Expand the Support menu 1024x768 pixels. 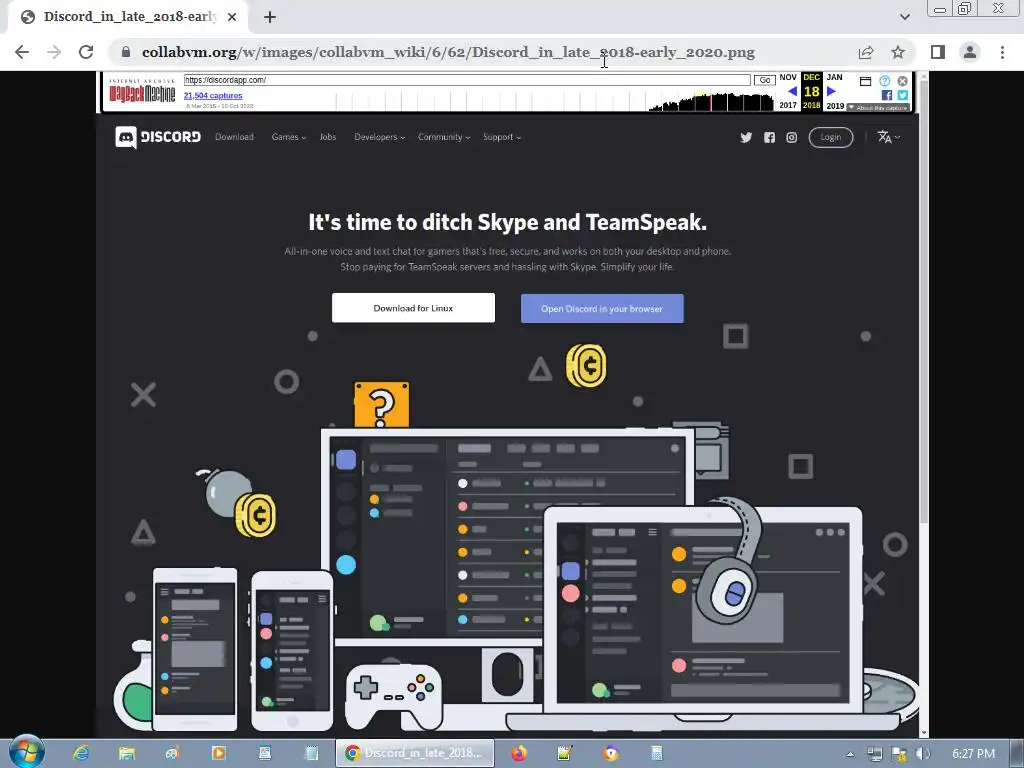point(502,137)
